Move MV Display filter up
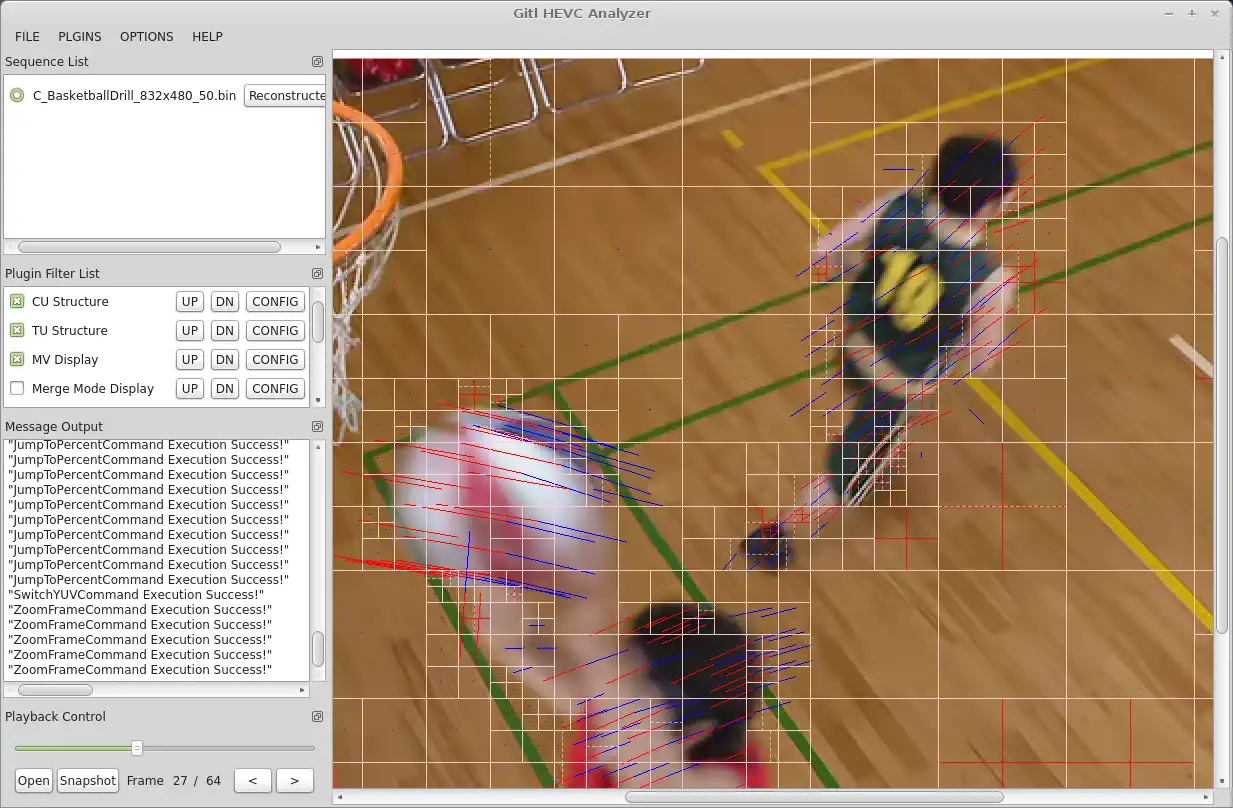This screenshot has height=808, width=1233. pyautogui.click(x=190, y=360)
